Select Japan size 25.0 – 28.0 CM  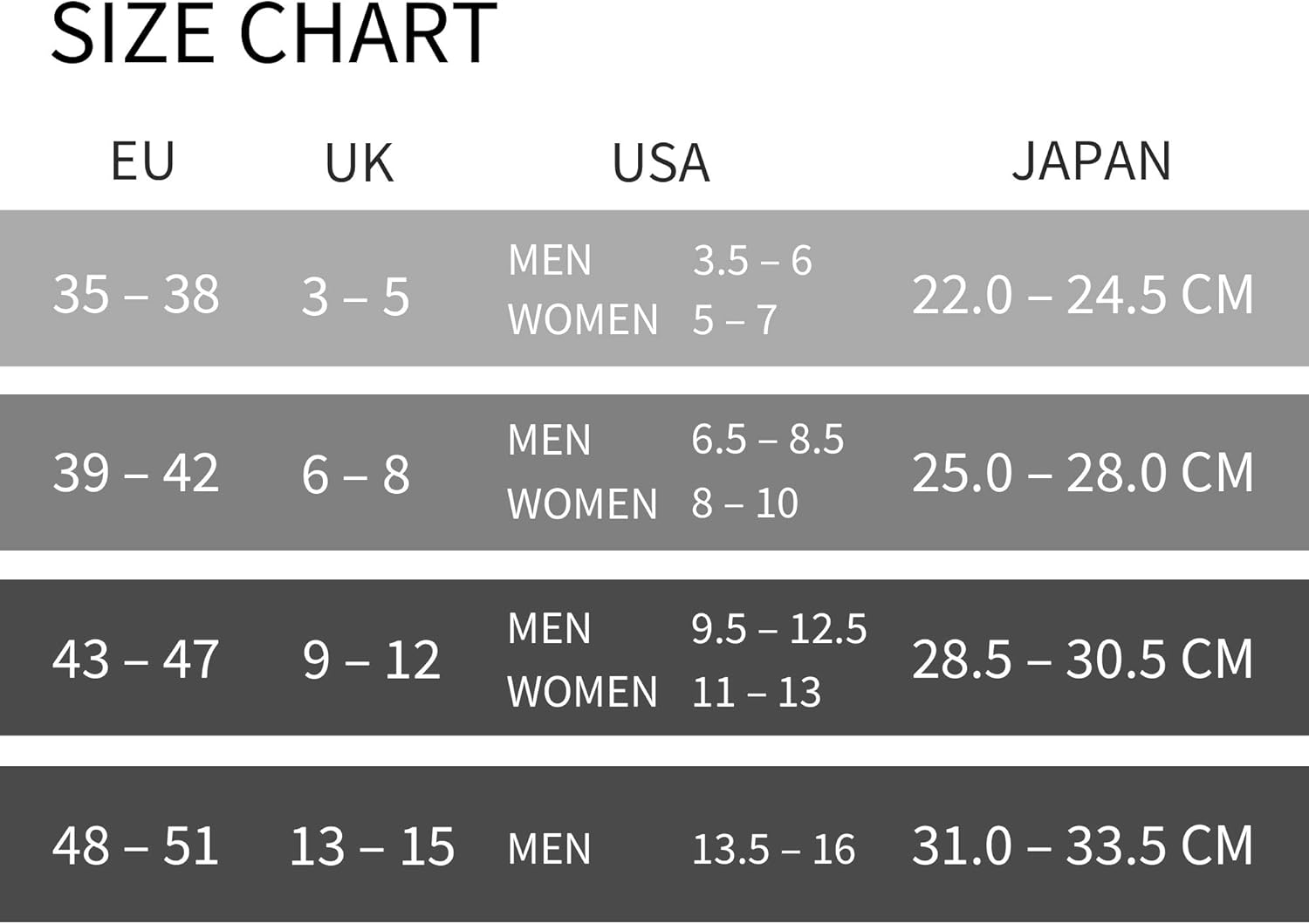(1082, 474)
